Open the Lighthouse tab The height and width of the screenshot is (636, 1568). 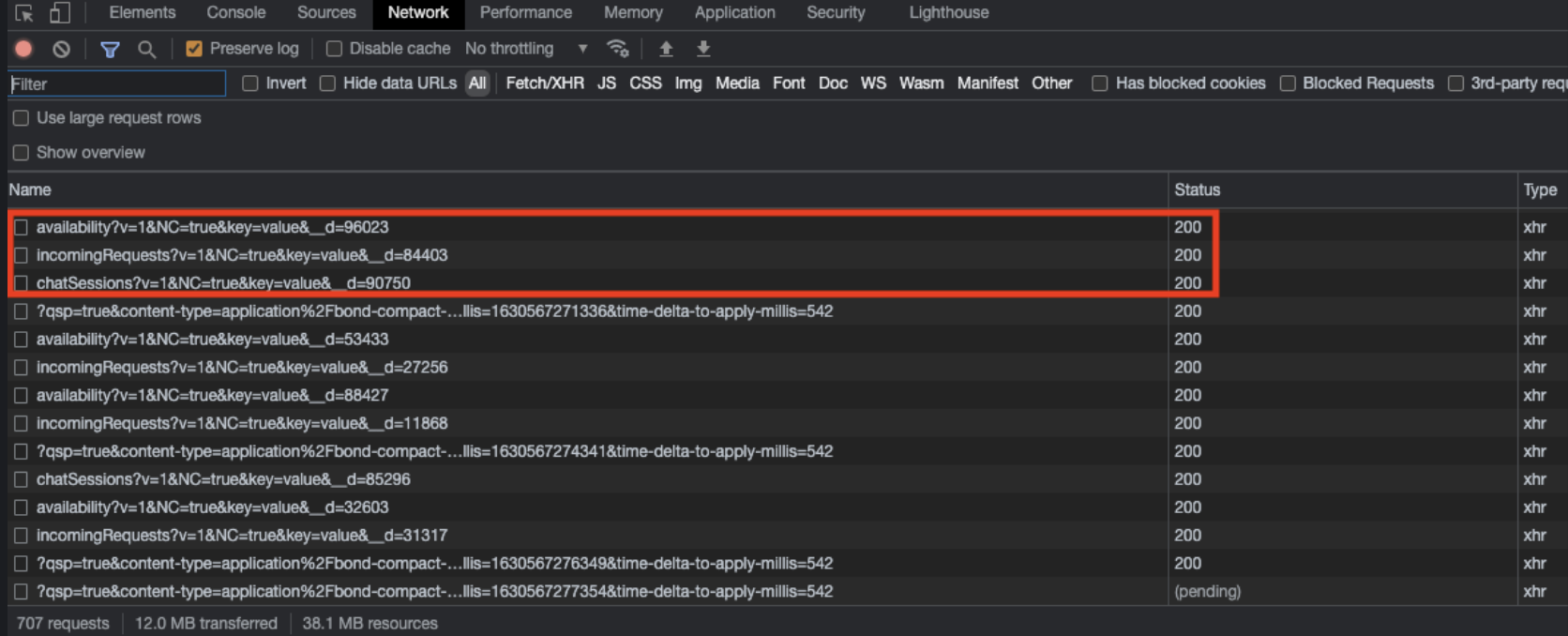click(x=949, y=13)
